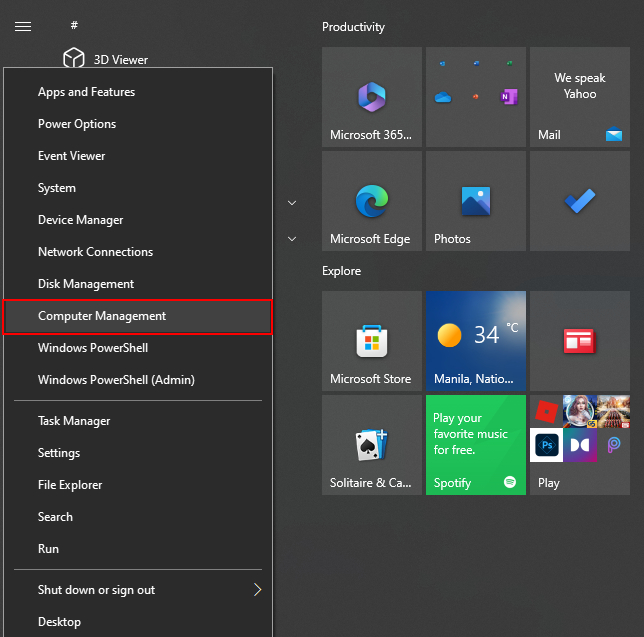Choose System in the Win+X menu
Screen dimensions: 644x637
138,188
